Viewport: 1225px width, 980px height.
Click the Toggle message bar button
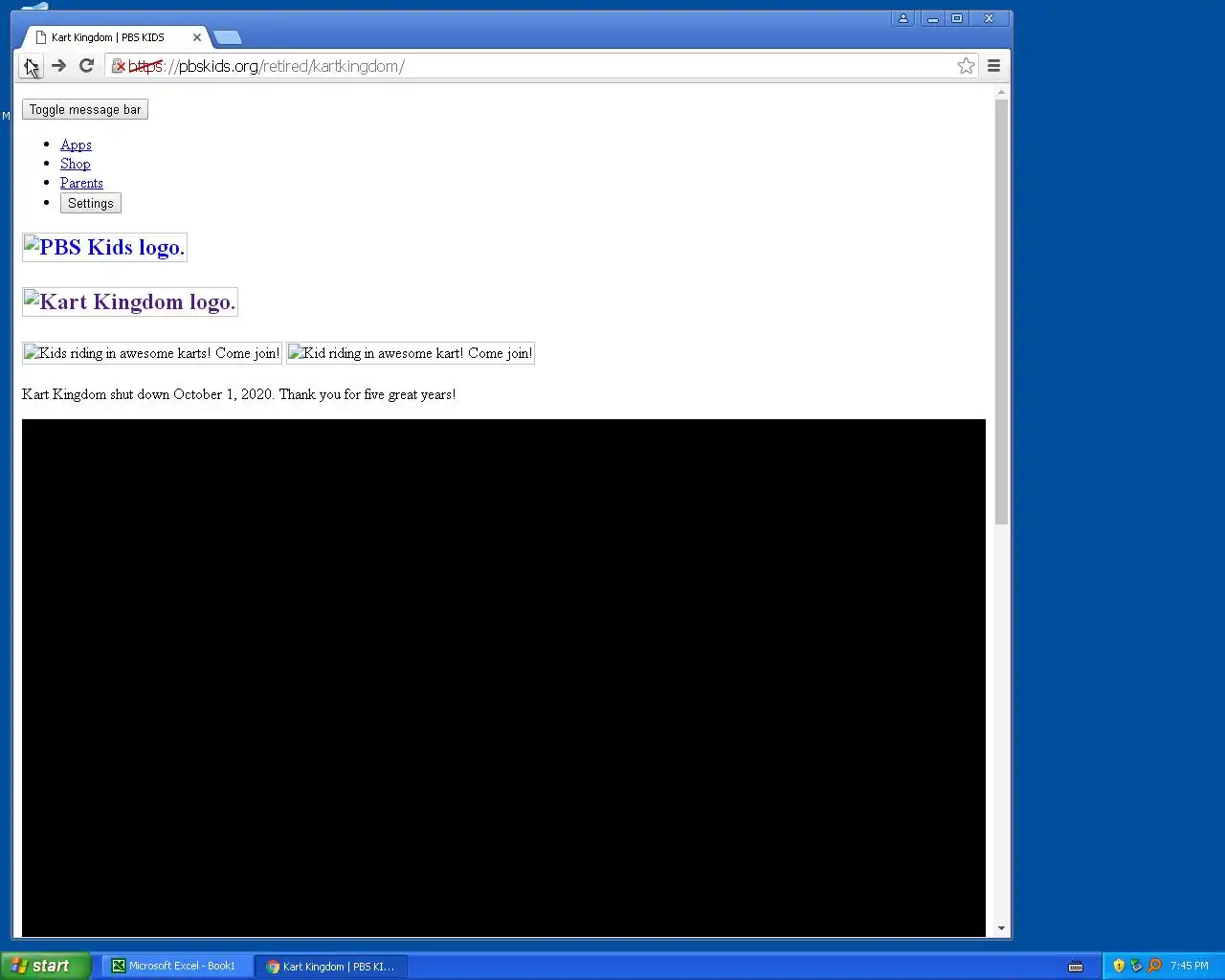[x=85, y=109]
